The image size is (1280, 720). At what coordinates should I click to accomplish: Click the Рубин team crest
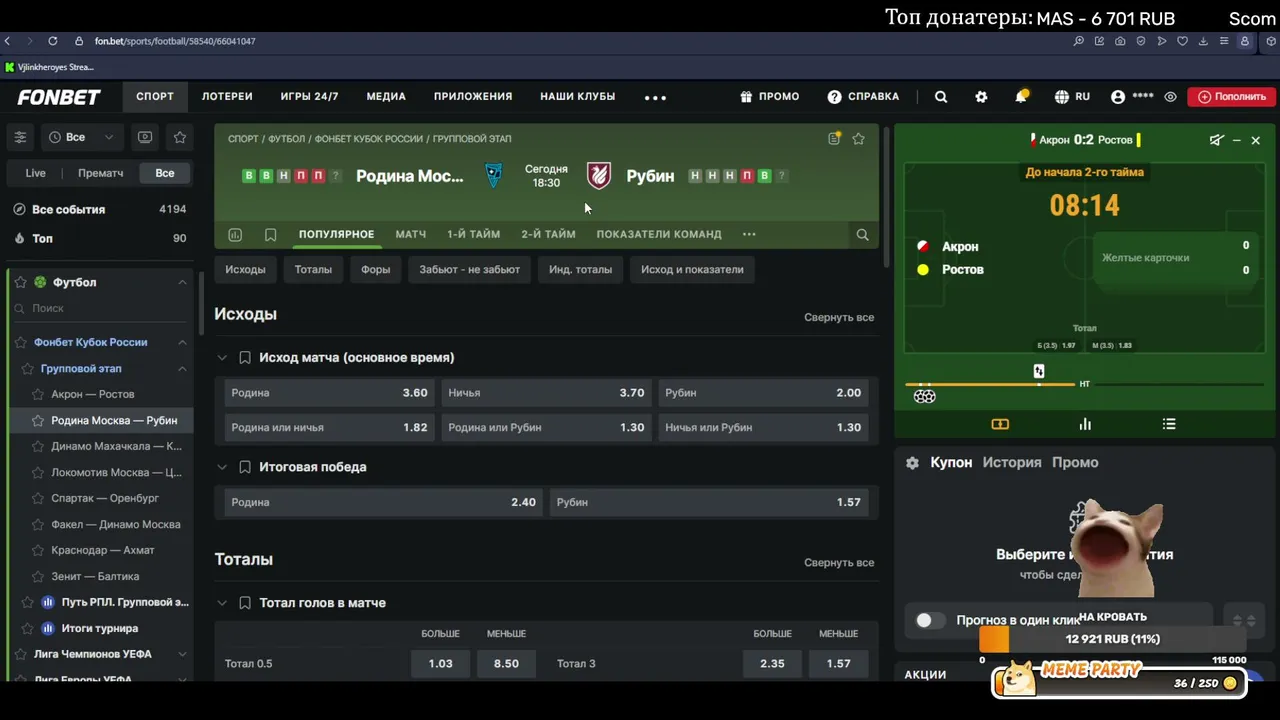599,175
